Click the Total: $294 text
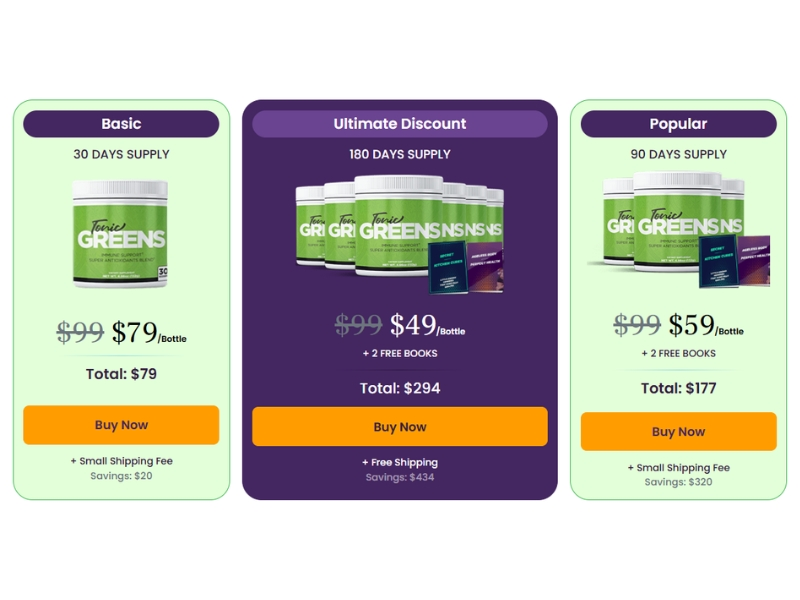Screen dimensions: 800x600 pos(399,388)
